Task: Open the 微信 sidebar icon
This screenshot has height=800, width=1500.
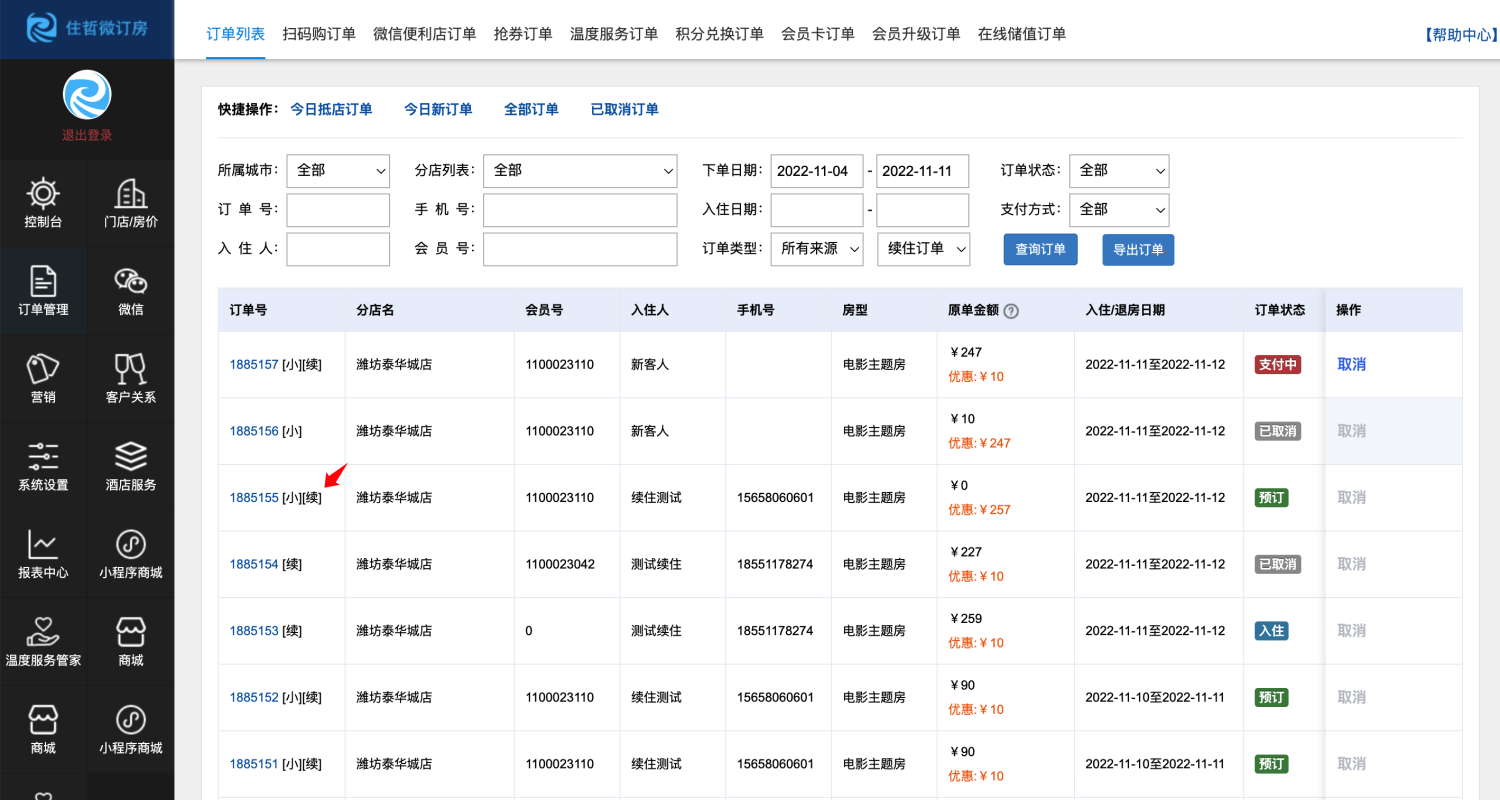Action: pos(131,291)
